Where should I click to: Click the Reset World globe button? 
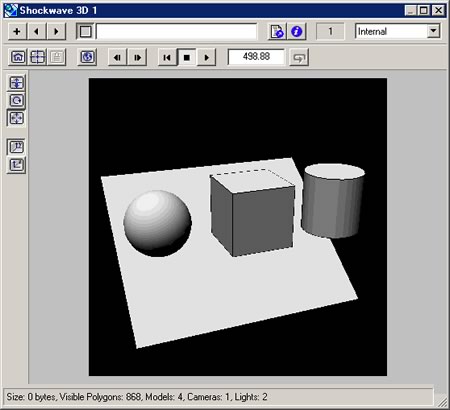click(x=87, y=57)
